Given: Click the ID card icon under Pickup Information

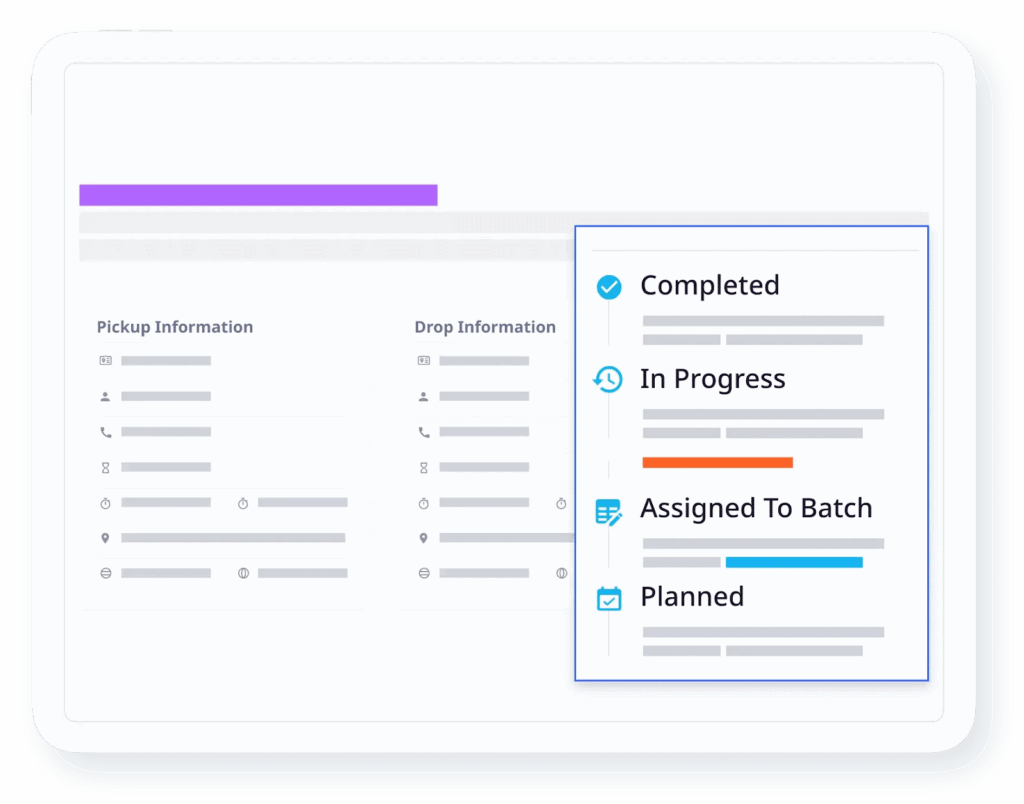Looking at the screenshot, I should [x=105, y=360].
